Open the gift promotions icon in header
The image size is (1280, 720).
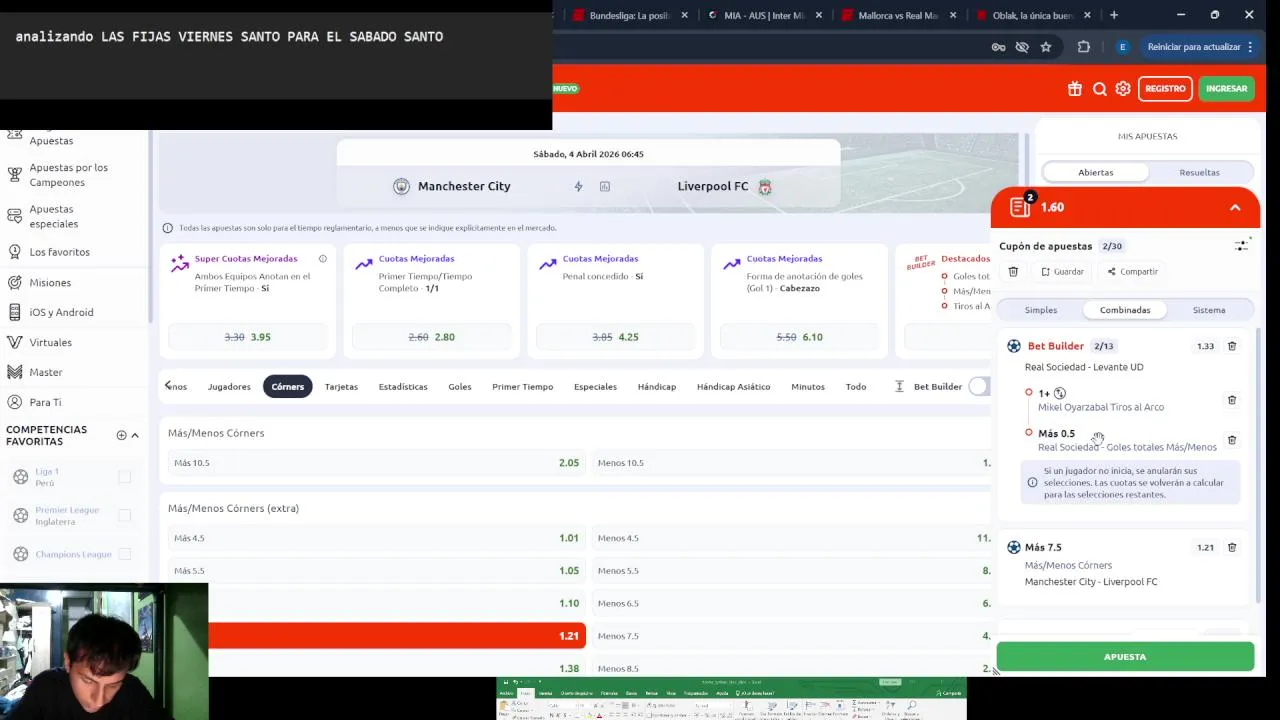coord(1075,89)
